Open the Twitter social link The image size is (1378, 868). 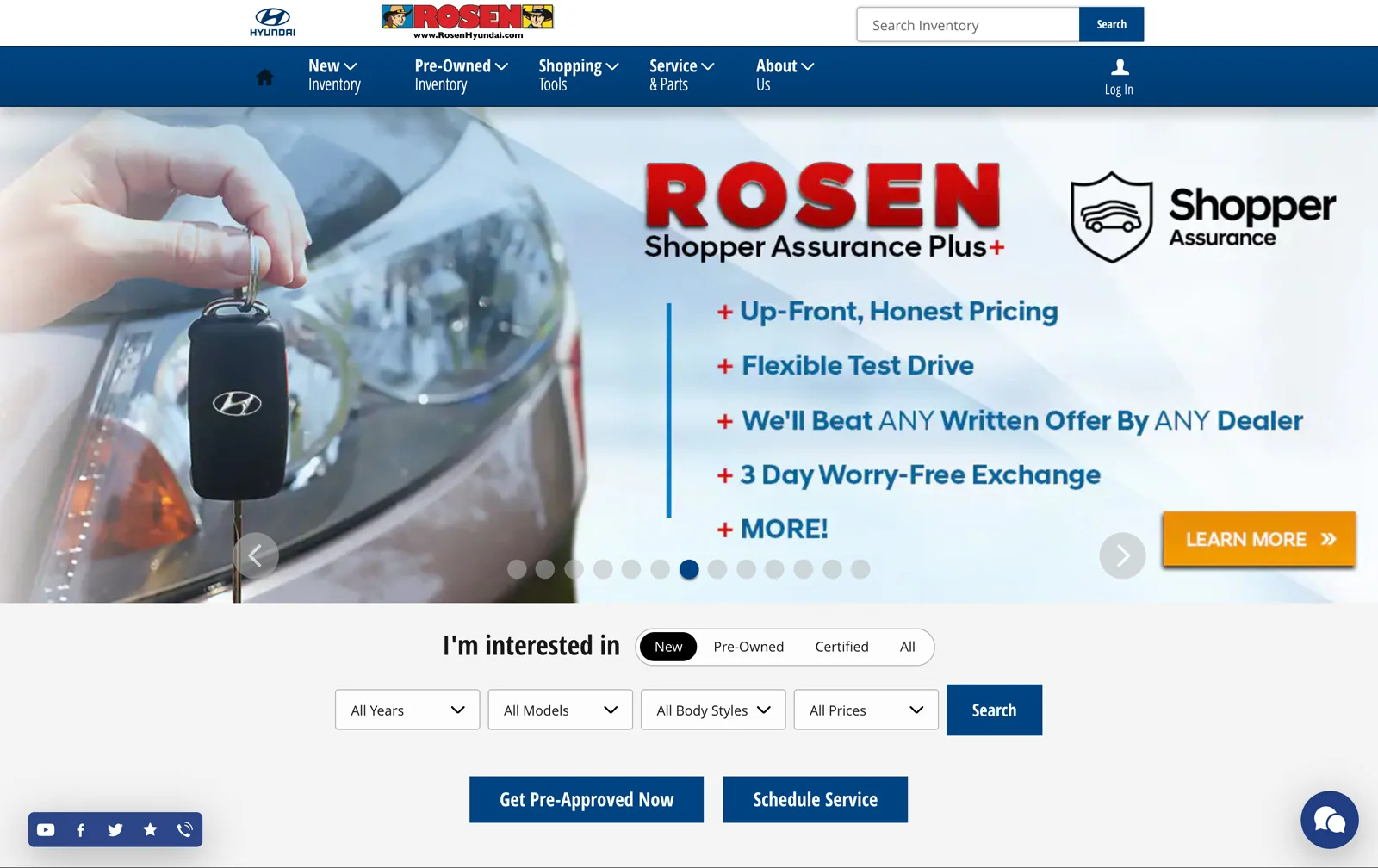(x=115, y=829)
